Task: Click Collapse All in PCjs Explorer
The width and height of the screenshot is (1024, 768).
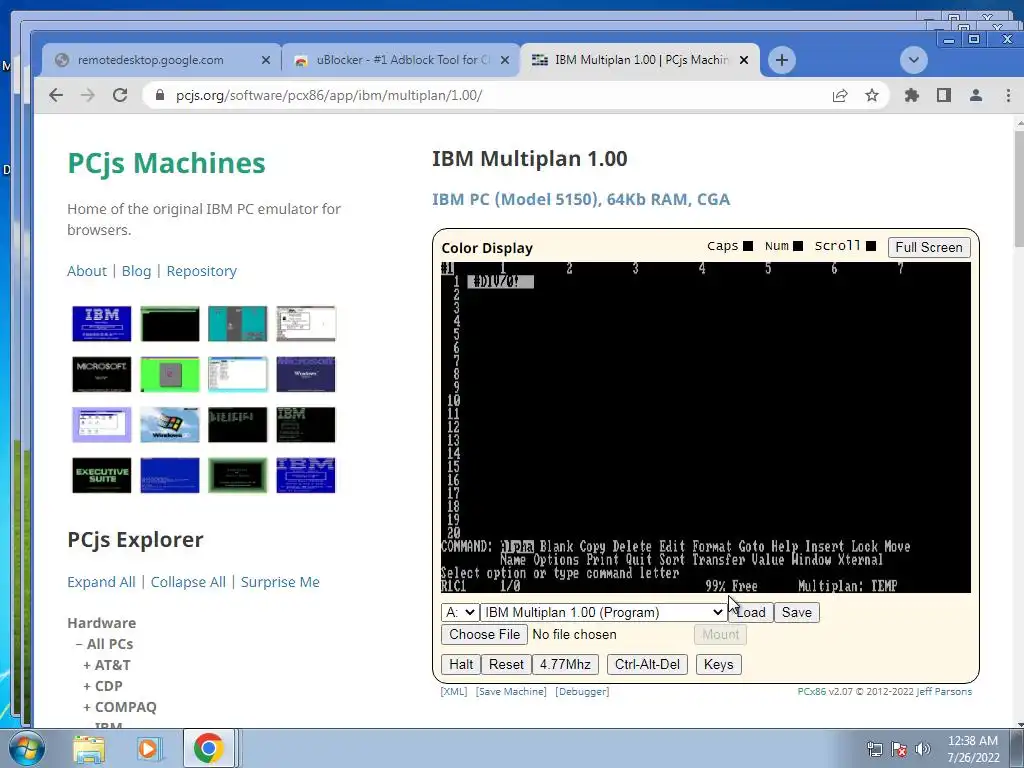Action: click(188, 582)
